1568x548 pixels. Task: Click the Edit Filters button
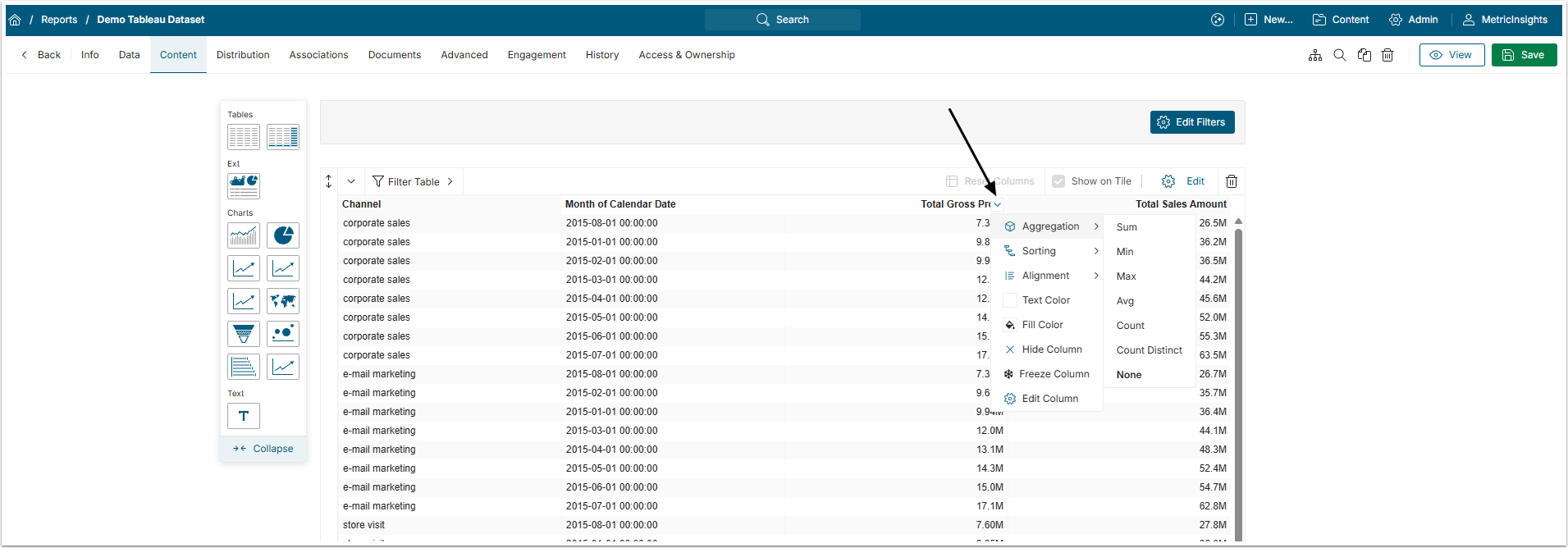(1191, 122)
